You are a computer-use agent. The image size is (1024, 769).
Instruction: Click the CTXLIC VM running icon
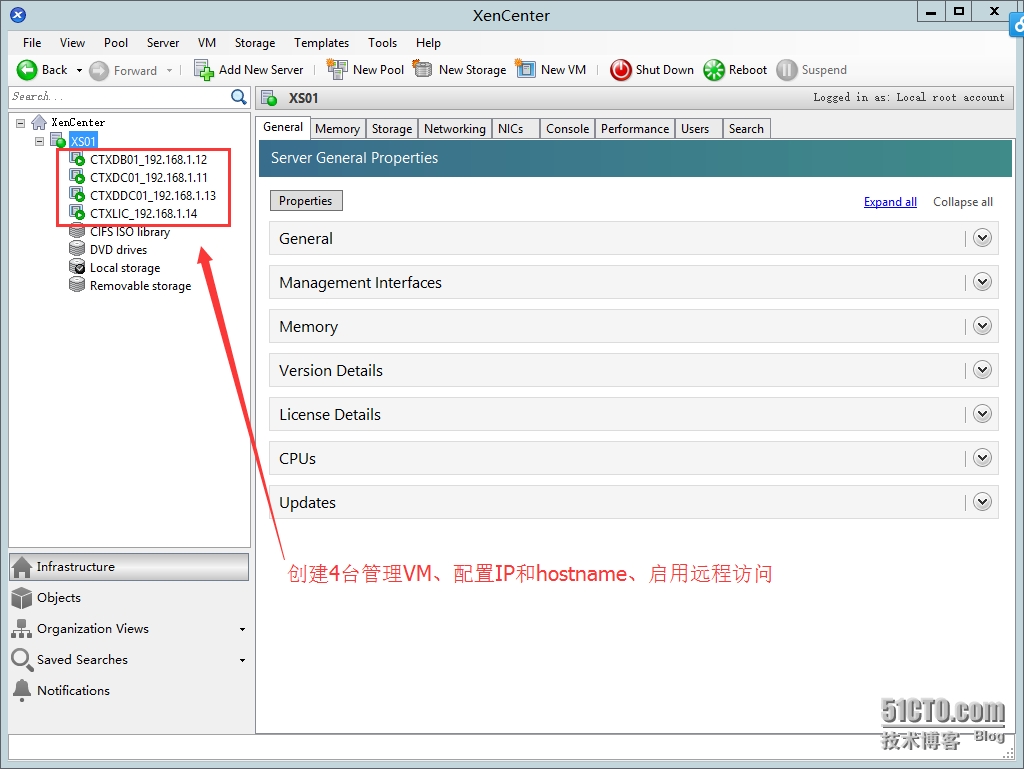(x=77, y=213)
